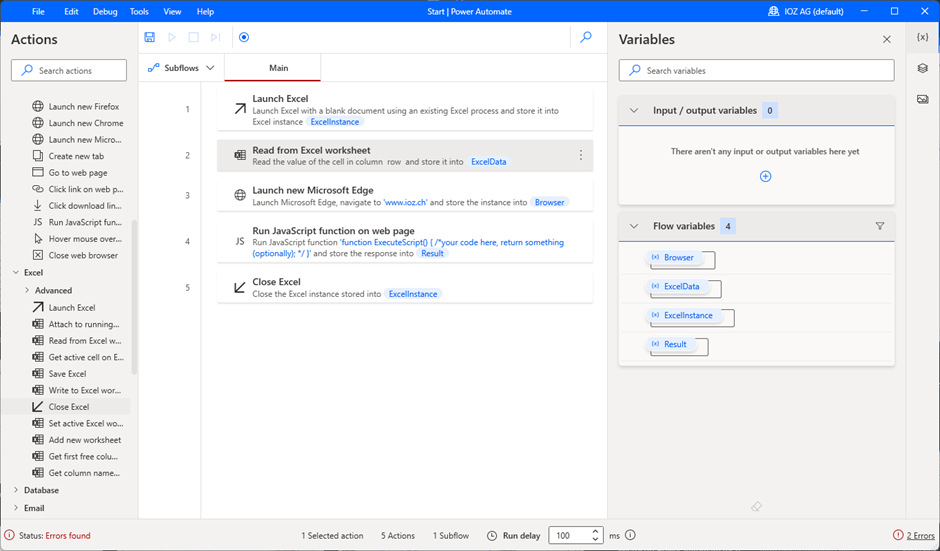Open Run delay info icon
Screen dimensions: 940x551
pyautogui.click(x=630, y=535)
